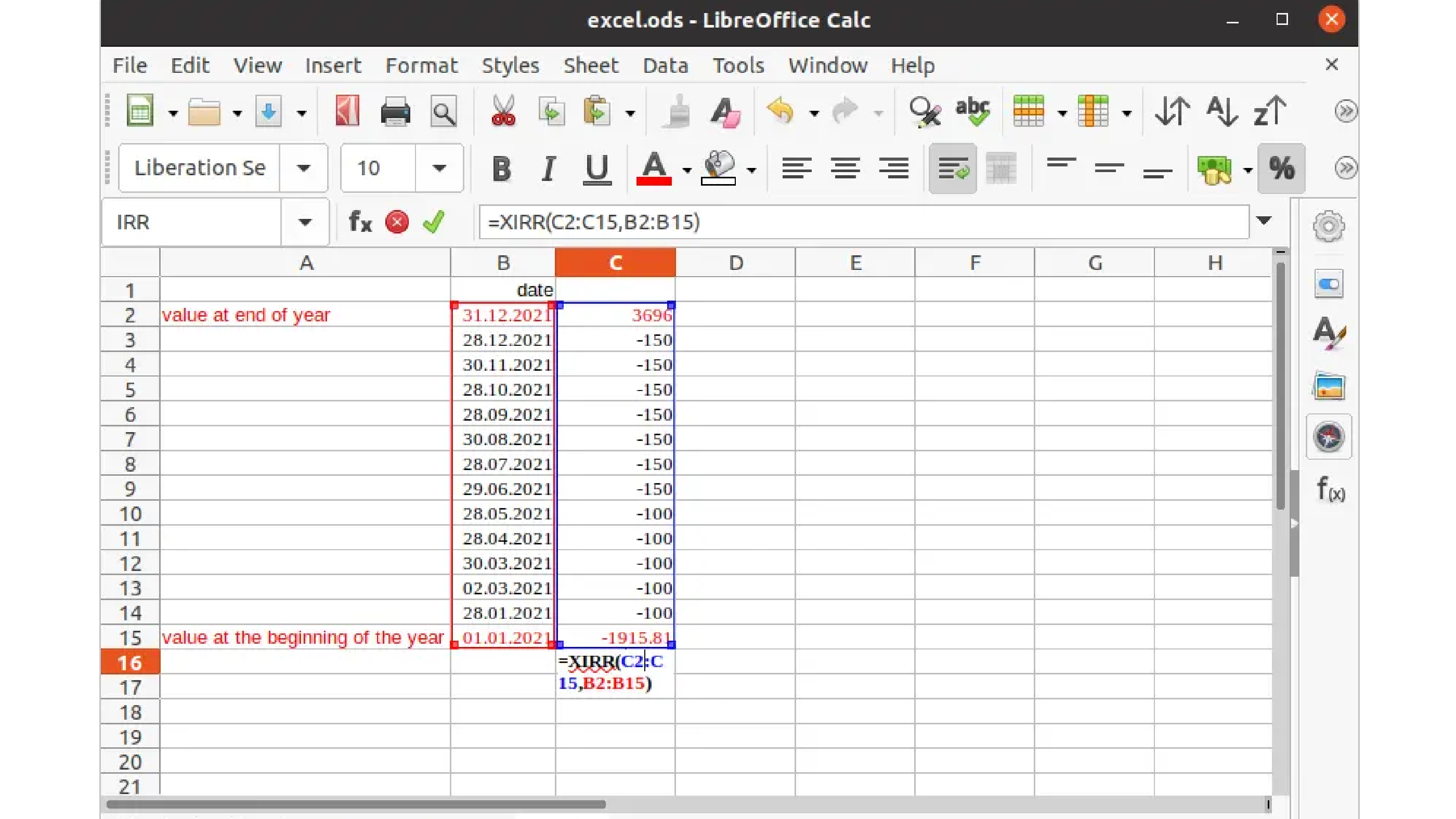Screen dimensions: 1456x819
Task: Click the Copy icon
Action: tap(551, 111)
